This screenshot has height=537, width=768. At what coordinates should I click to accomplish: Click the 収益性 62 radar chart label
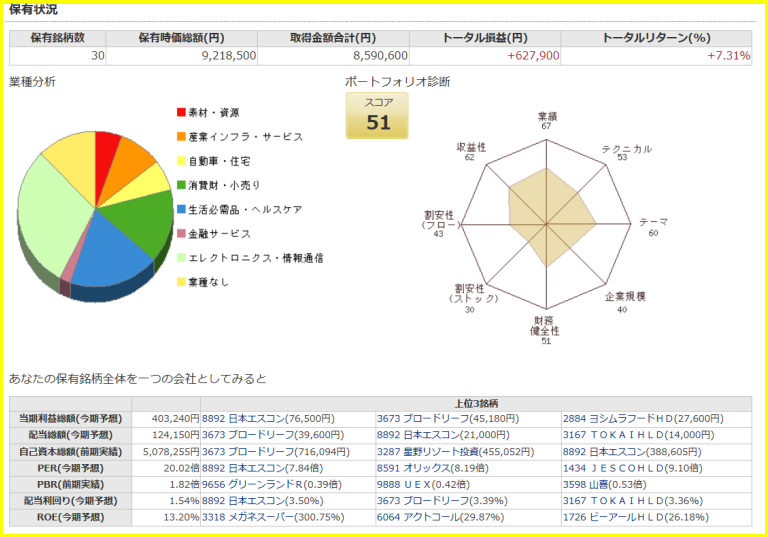[471, 151]
